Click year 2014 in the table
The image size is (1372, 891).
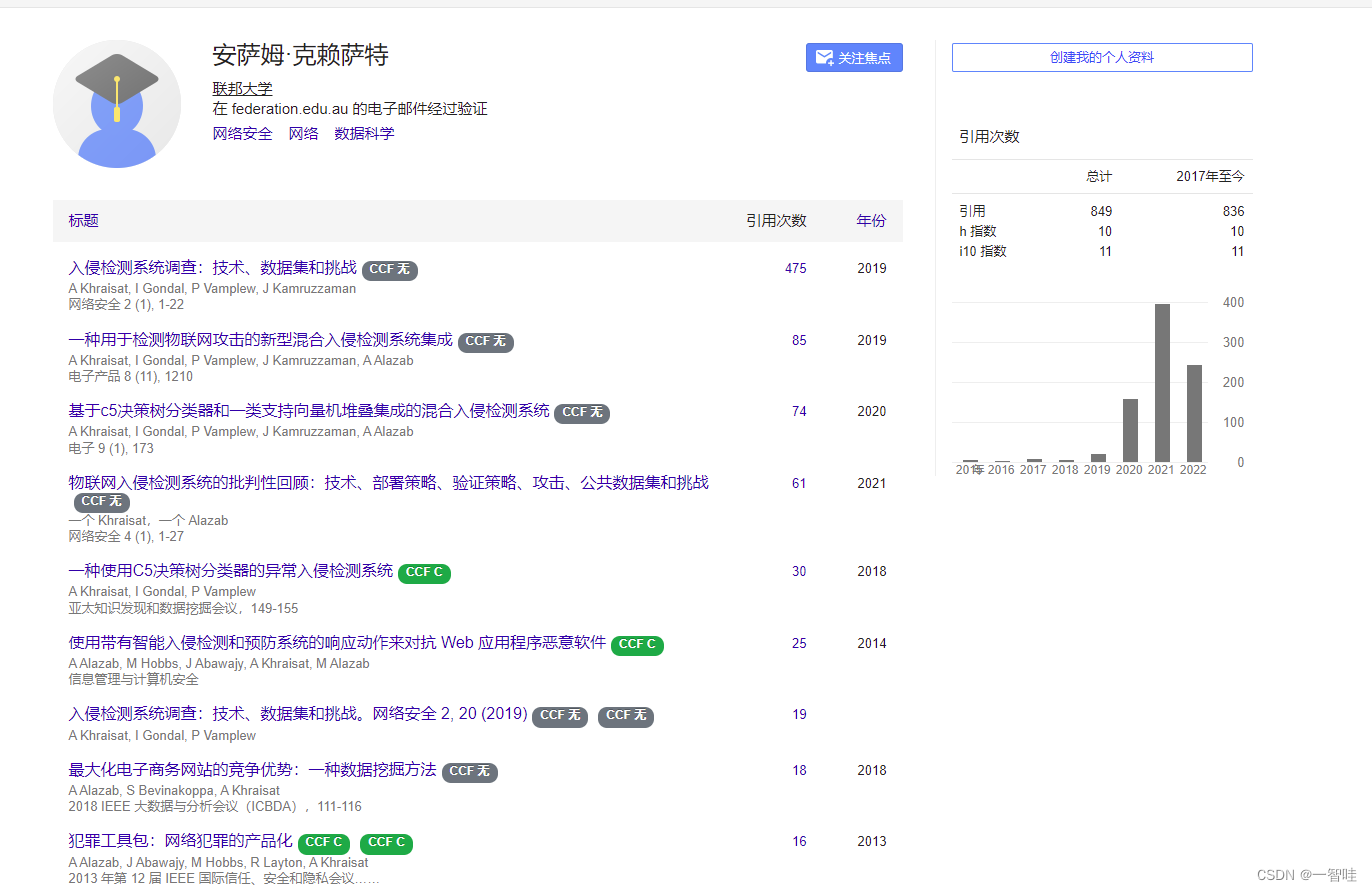pyautogui.click(x=871, y=644)
